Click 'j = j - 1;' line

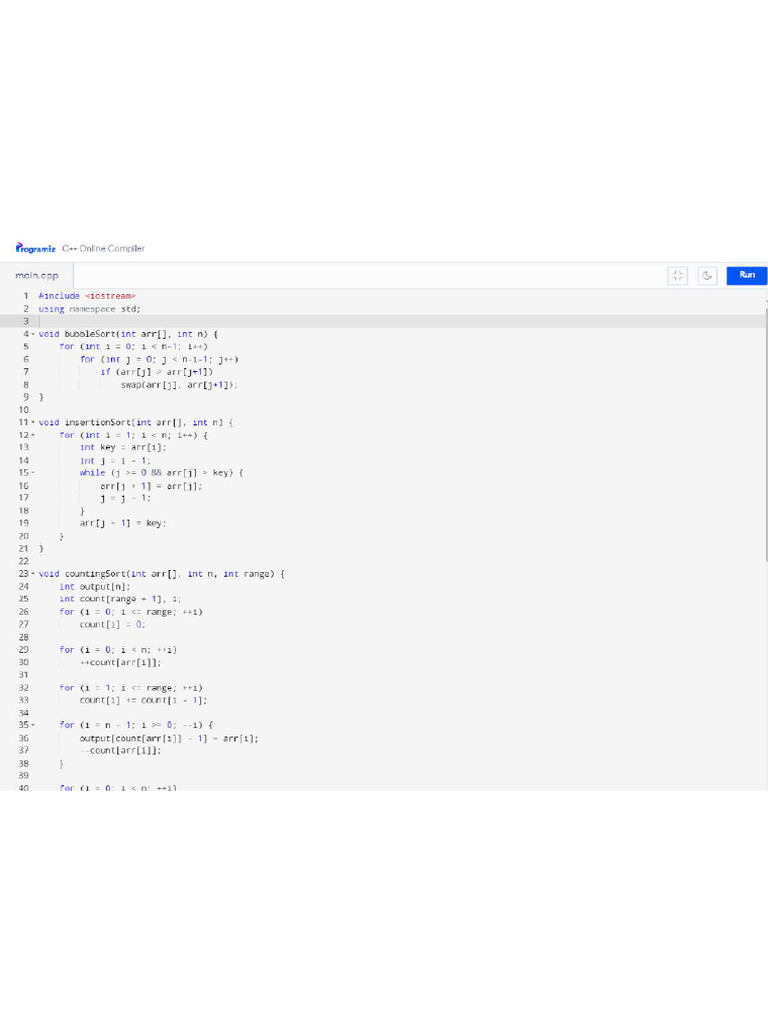click(x=125, y=498)
